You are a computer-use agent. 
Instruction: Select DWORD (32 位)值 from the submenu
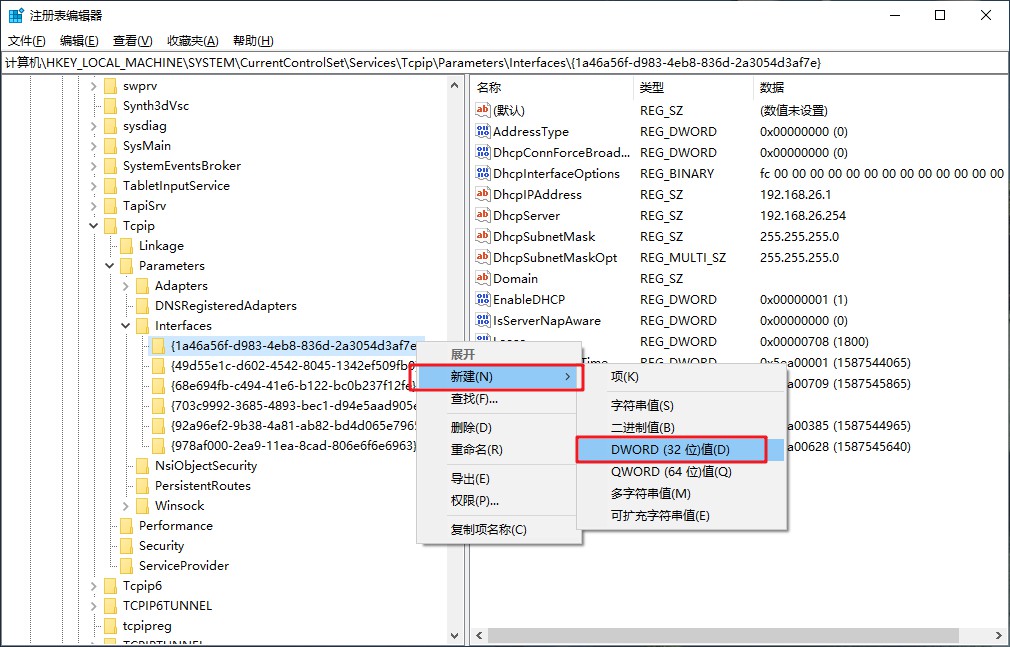[x=668, y=449]
